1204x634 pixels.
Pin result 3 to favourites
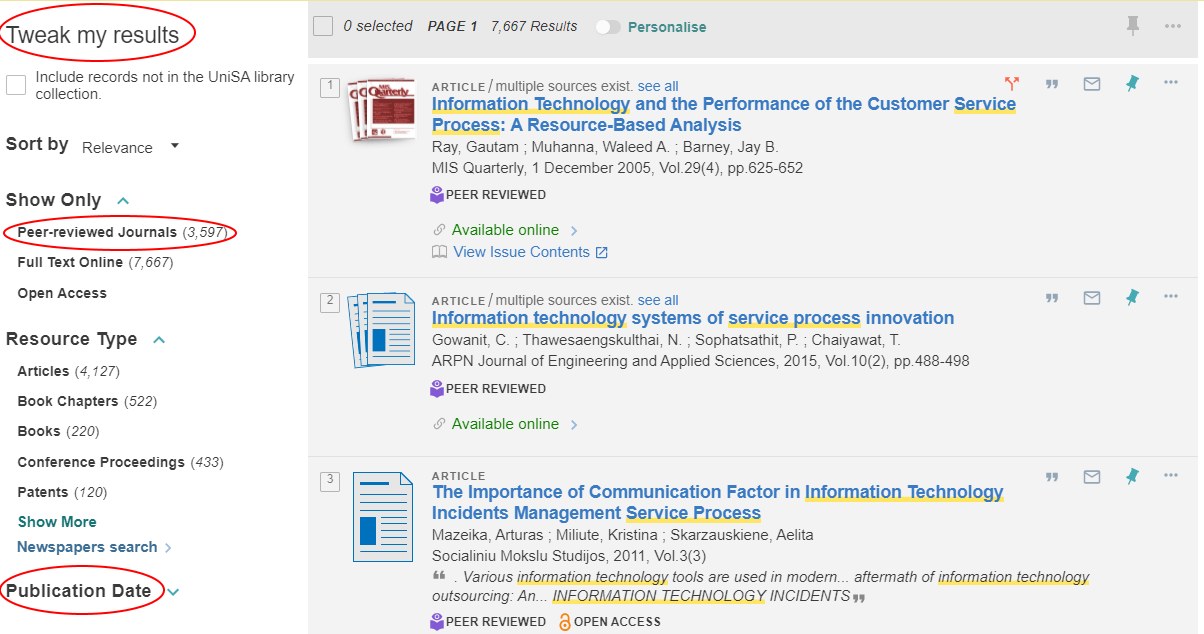pyautogui.click(x=1132, y=476)
